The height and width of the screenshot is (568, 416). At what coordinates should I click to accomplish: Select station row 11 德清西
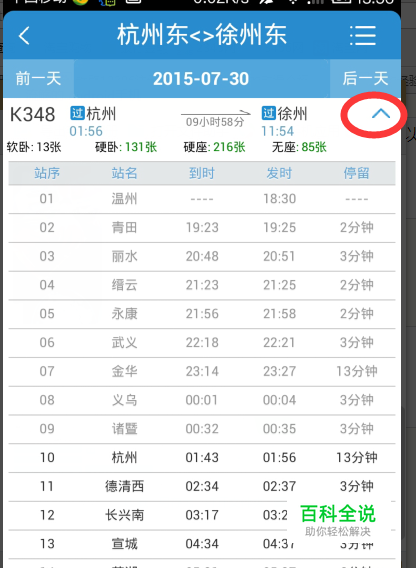click(202, 486)
